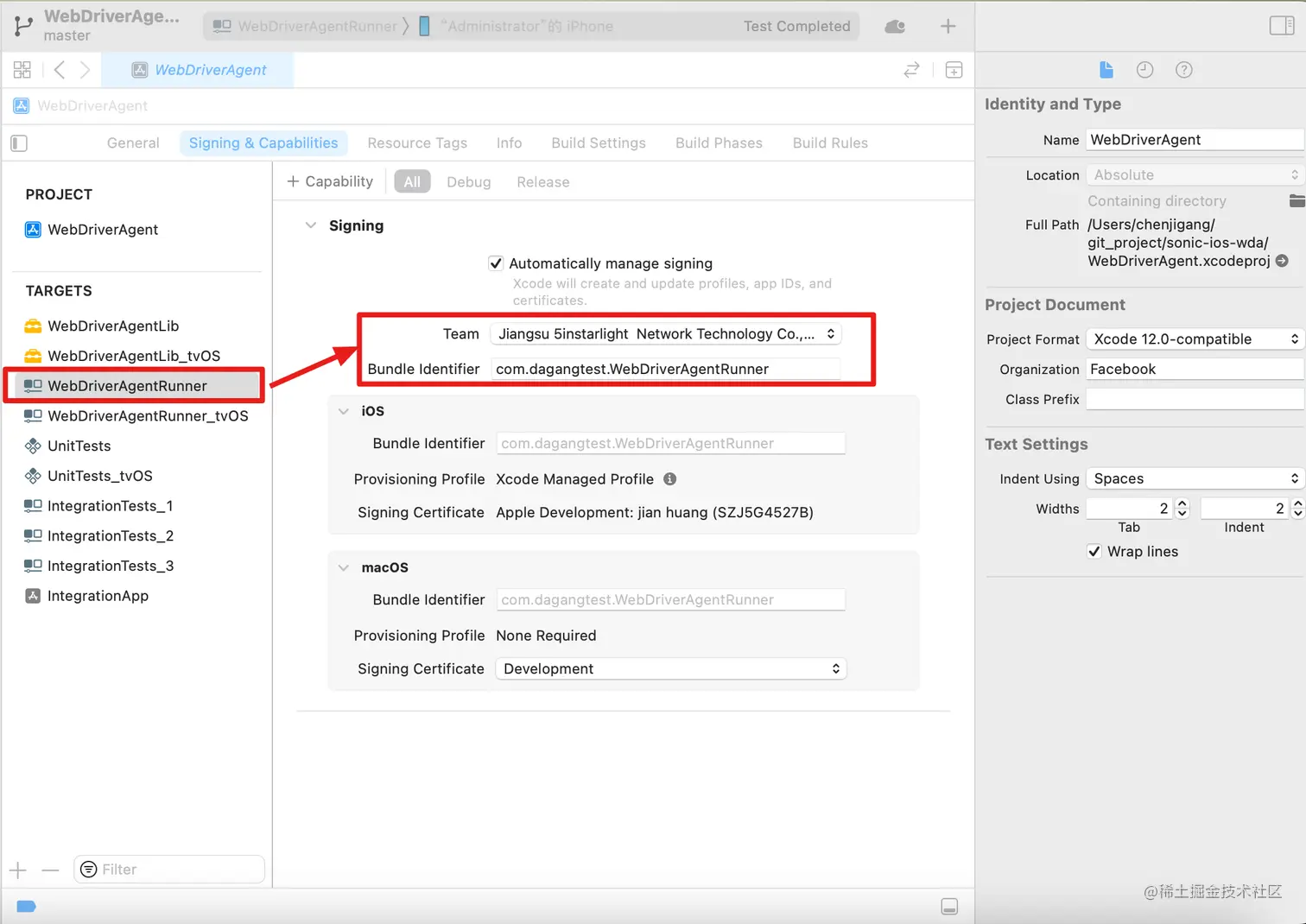The image size is (1306, 924).
Task: Adjust the Tab width stepper
Action: click(1182, 509)
